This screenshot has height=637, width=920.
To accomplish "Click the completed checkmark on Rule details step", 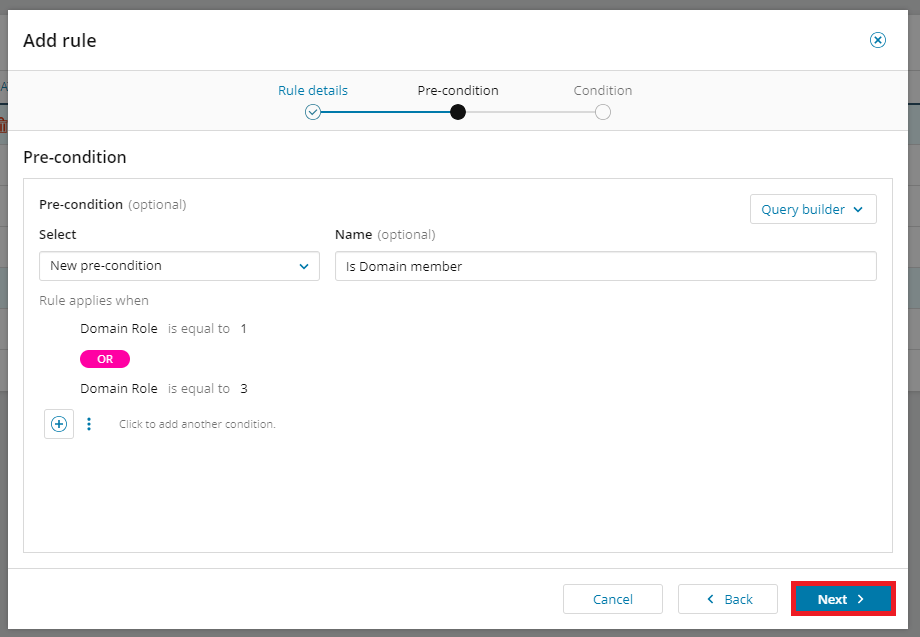I will (x=313, y=112).
